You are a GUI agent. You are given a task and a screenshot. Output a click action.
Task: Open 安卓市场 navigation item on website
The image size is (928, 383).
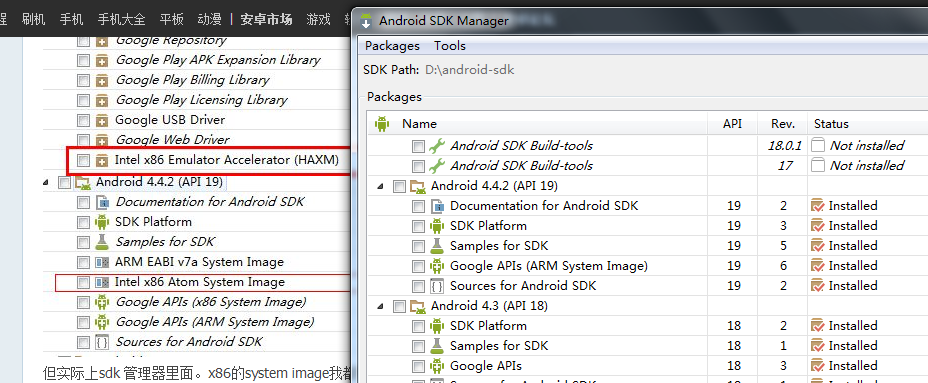click(266, 19)
